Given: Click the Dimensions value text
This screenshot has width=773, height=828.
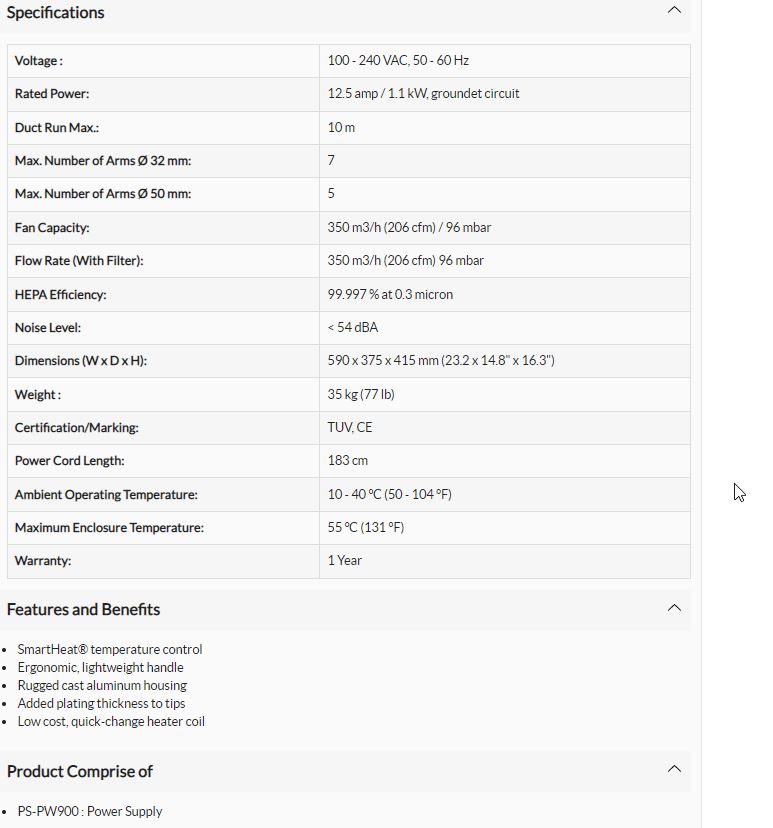Looking at the screenshot, I should coord(441,360).
